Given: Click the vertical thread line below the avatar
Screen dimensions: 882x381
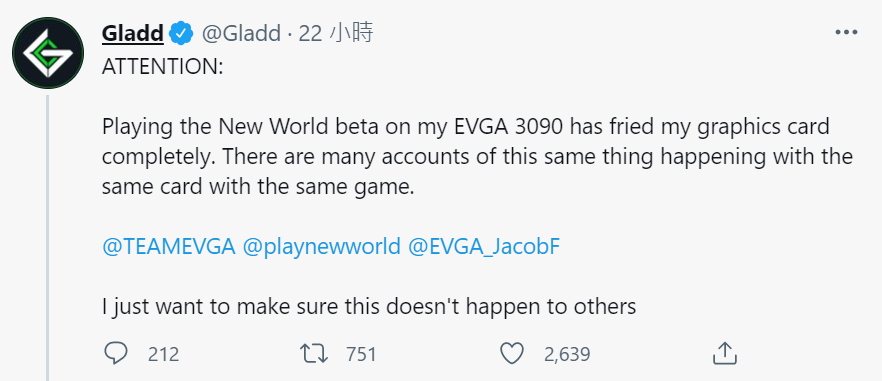Looking at the screenshot, I should pyautogui.click(x=48, y=238).
